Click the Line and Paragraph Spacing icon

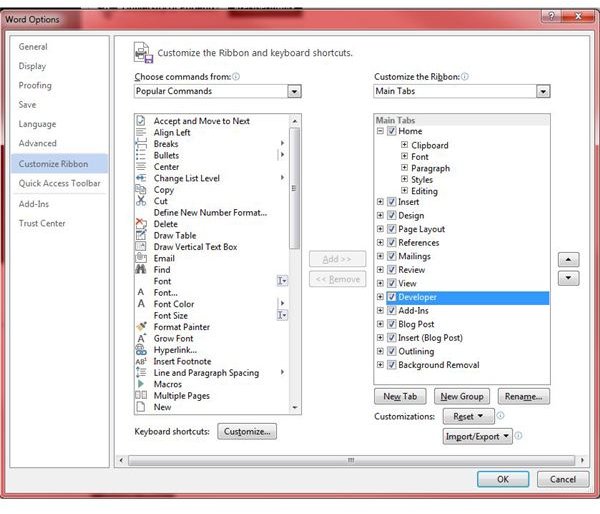tap(141, 372)
